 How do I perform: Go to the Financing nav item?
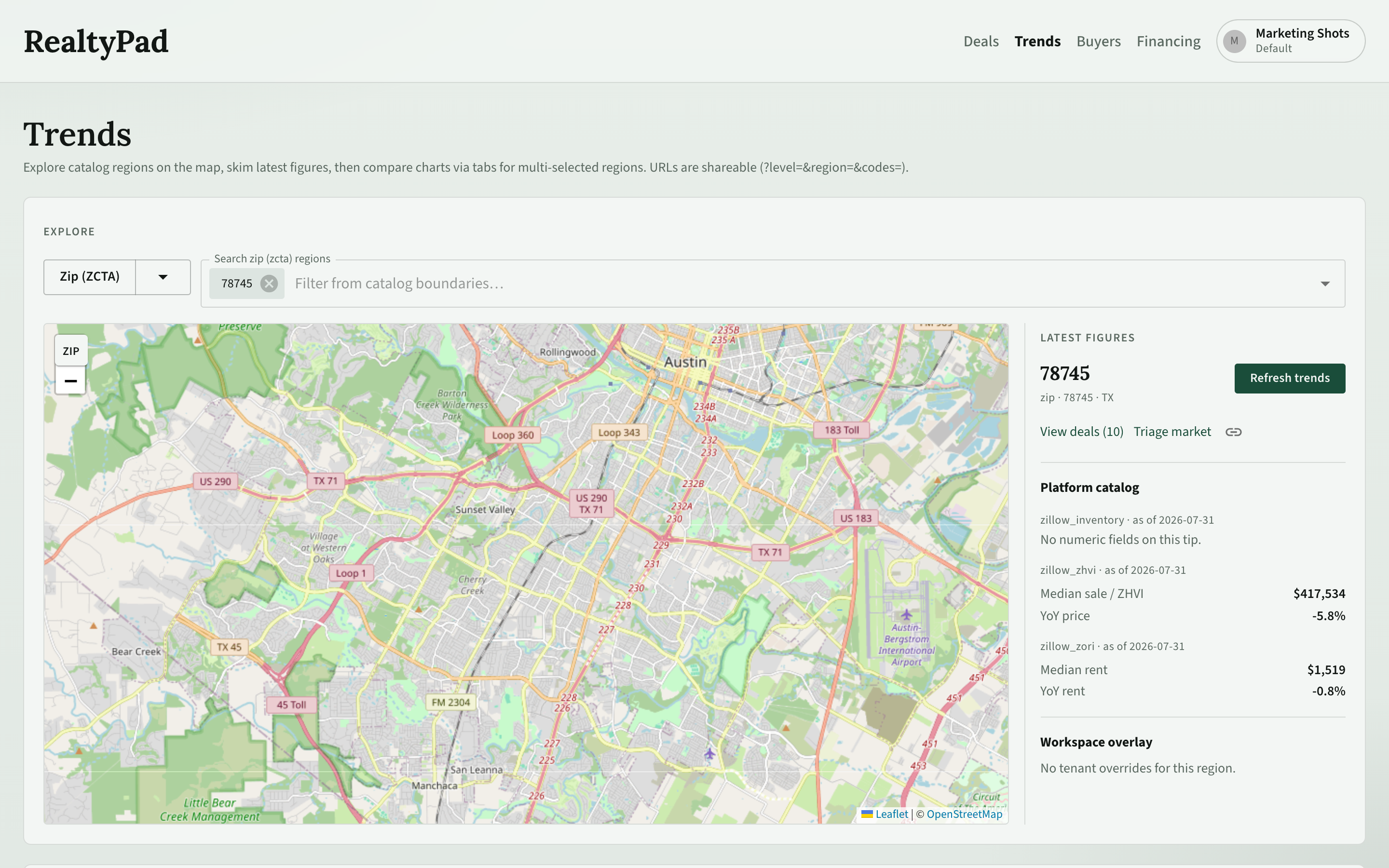1168,41
